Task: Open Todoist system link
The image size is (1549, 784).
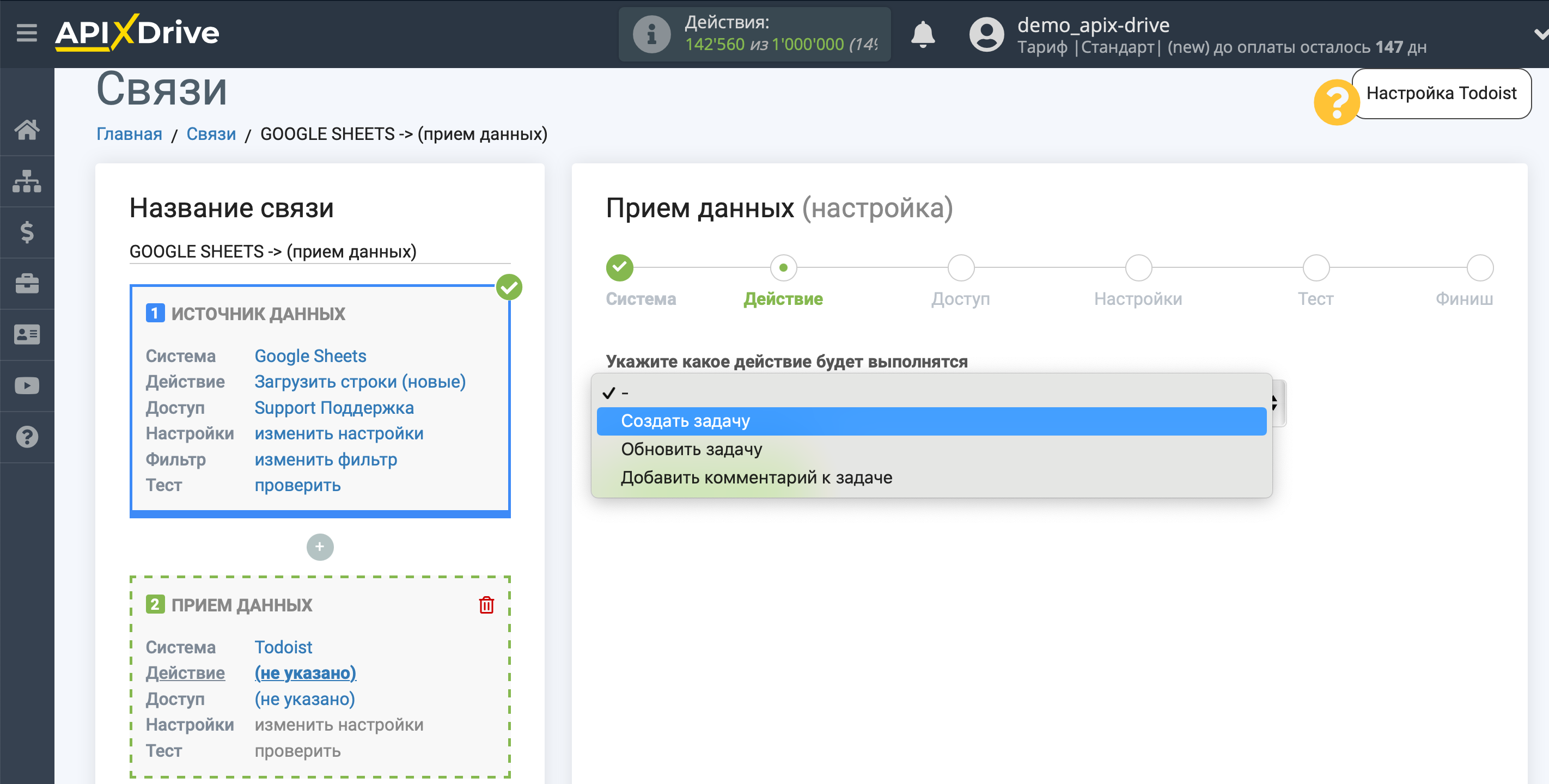Action: (283, 647)
